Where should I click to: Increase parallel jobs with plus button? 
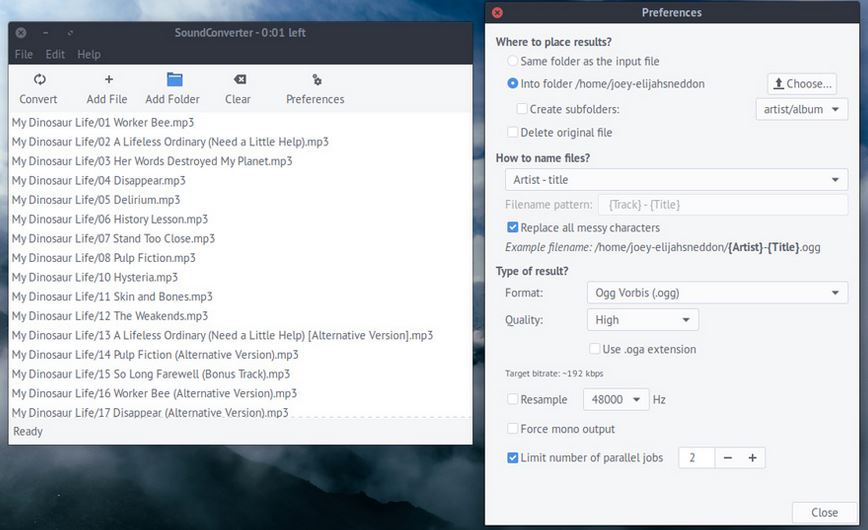pos(753,458)
